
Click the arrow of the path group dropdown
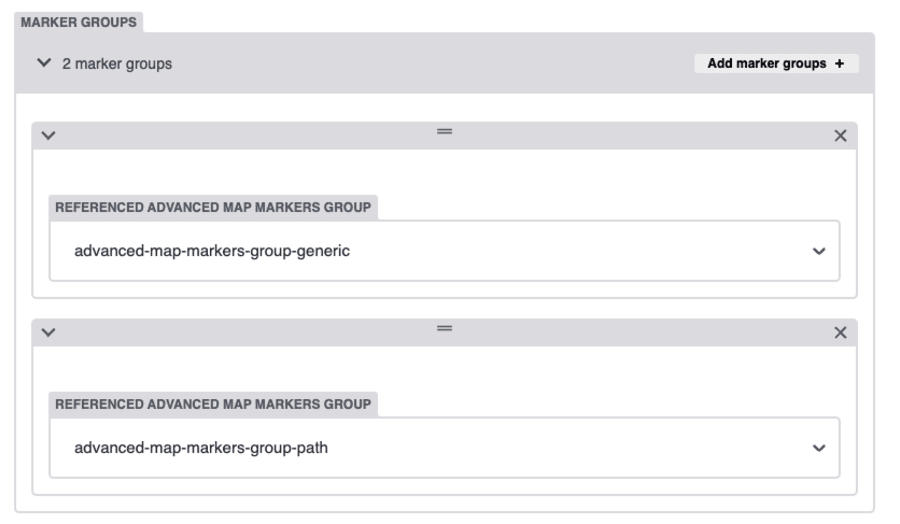click(819, 448)
